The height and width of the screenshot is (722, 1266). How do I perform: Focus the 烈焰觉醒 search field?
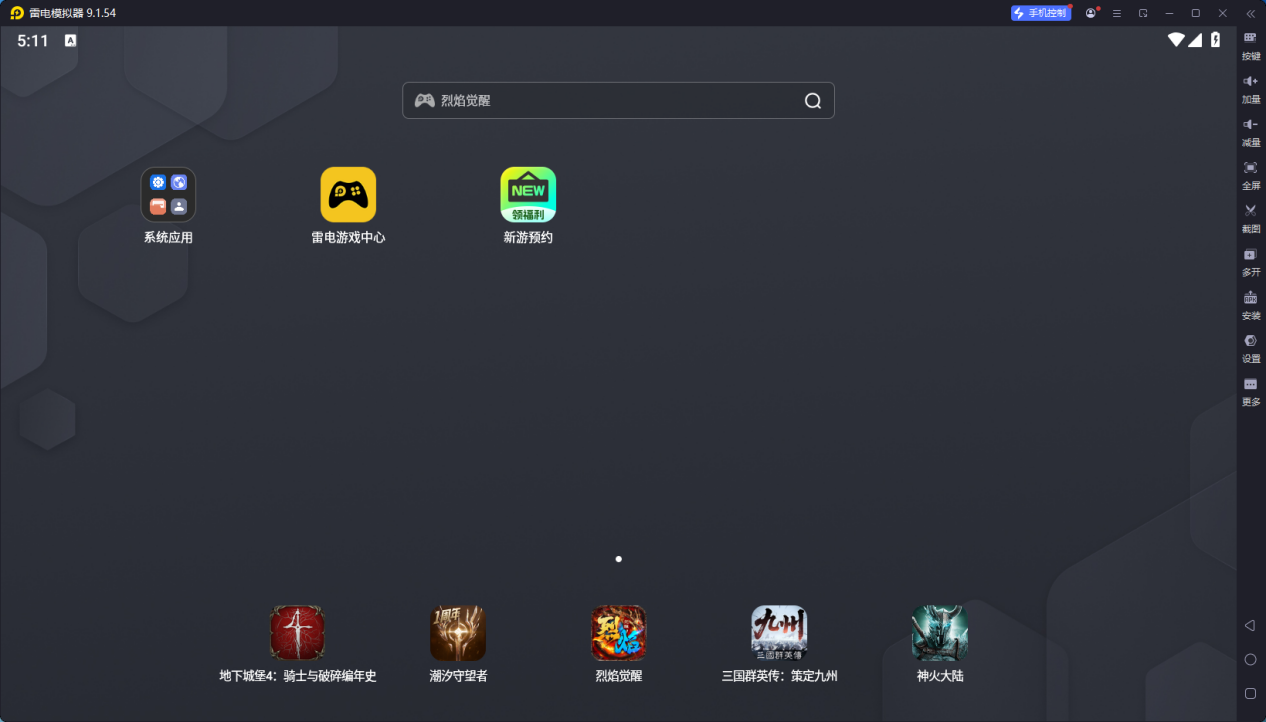tap(618, 101)
